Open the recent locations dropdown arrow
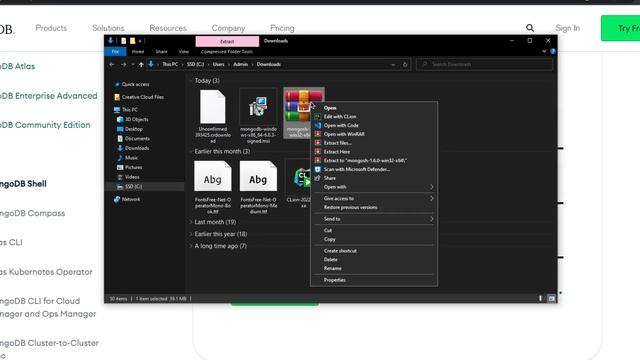 coord(133,64)
